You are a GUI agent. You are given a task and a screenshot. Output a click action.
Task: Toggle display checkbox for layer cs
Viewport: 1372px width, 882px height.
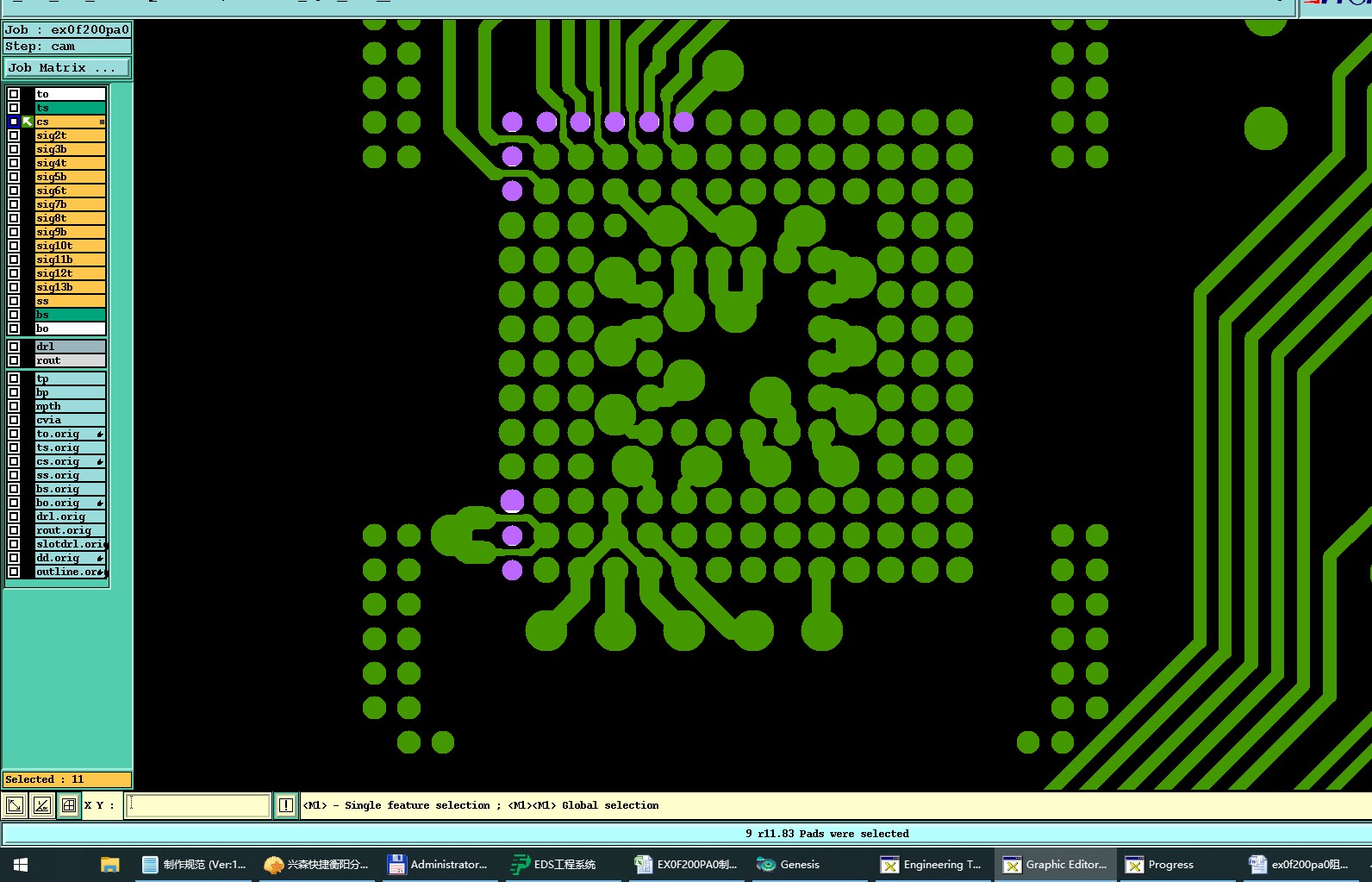14,122
